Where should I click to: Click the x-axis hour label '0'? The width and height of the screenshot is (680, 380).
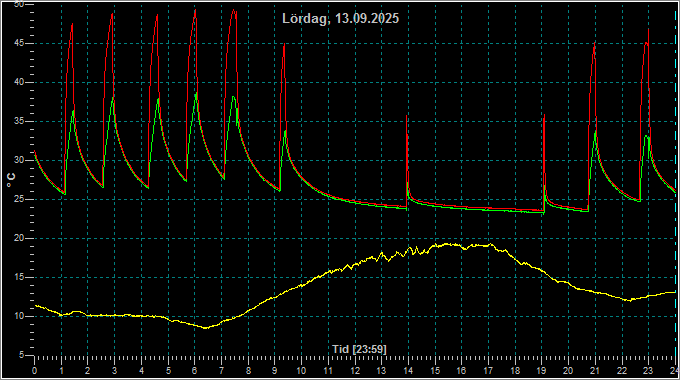35,371
